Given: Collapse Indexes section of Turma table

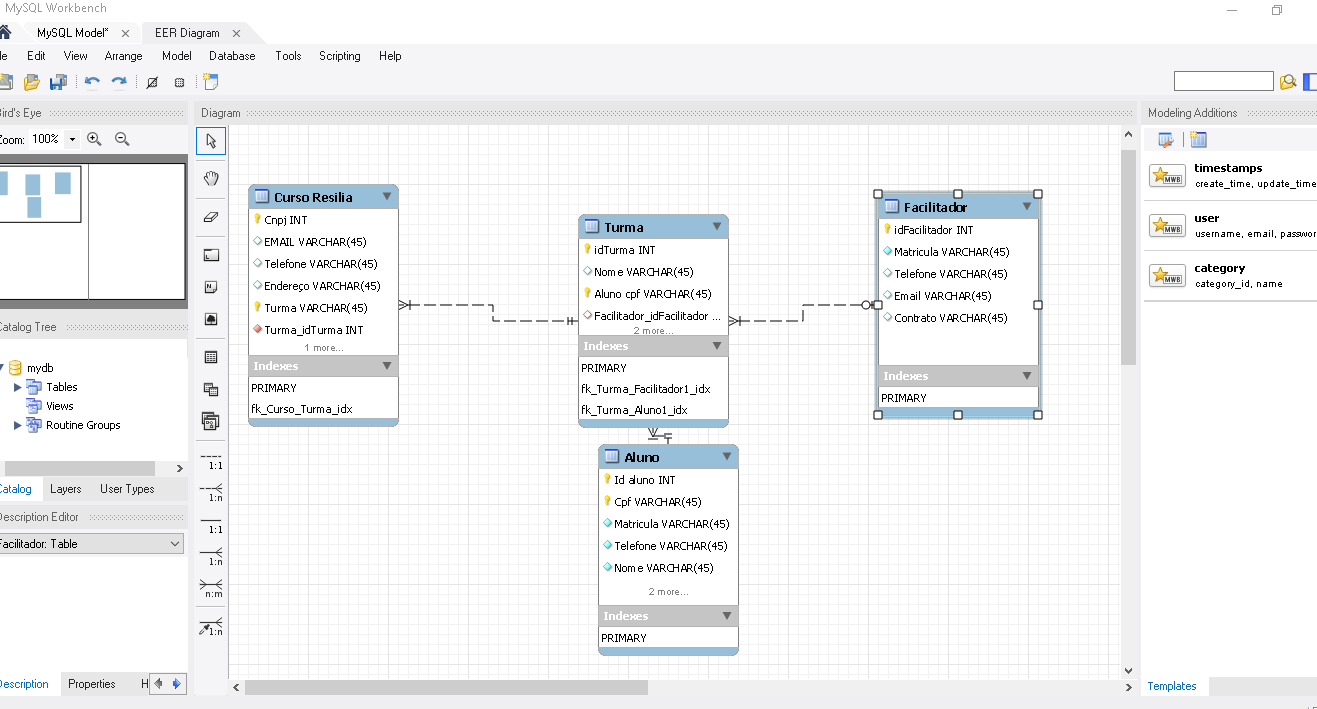Looking at the screenshot, I should point(717,346).
